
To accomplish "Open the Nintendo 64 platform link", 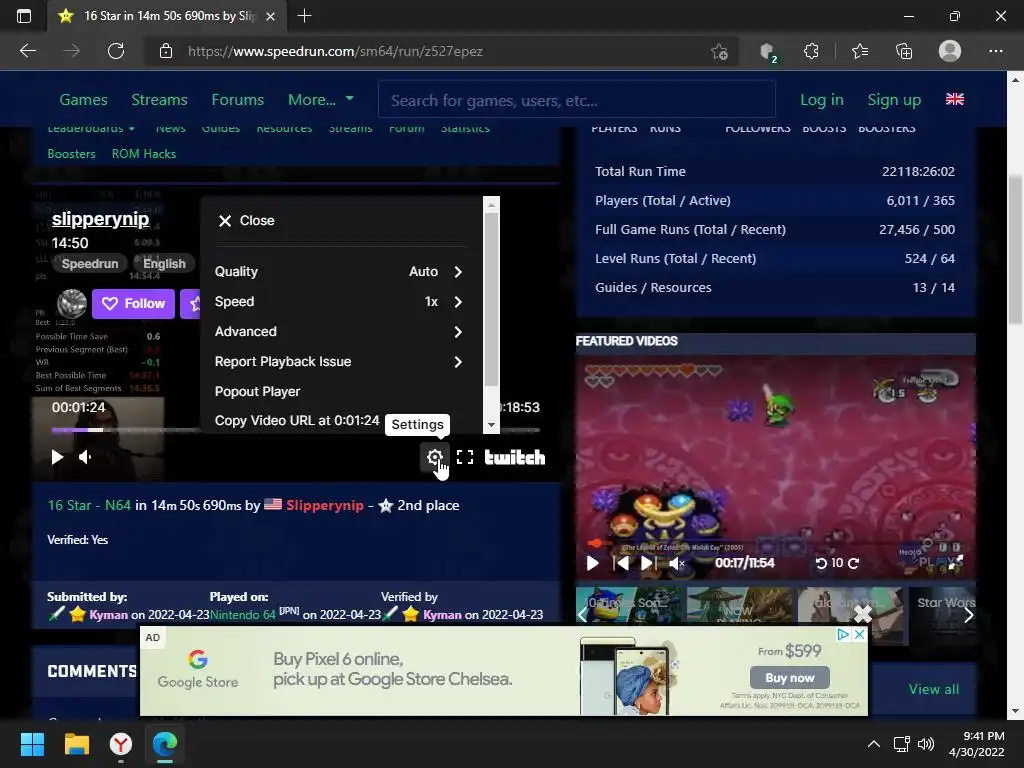I will point(243,615).
